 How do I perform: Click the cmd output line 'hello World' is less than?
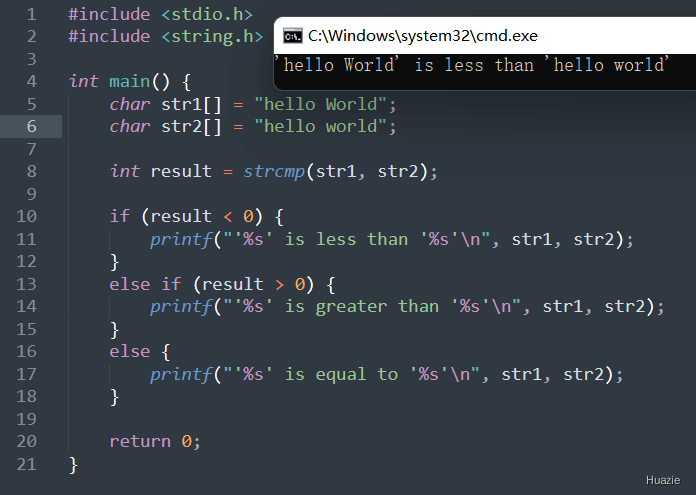pos(472,65)
